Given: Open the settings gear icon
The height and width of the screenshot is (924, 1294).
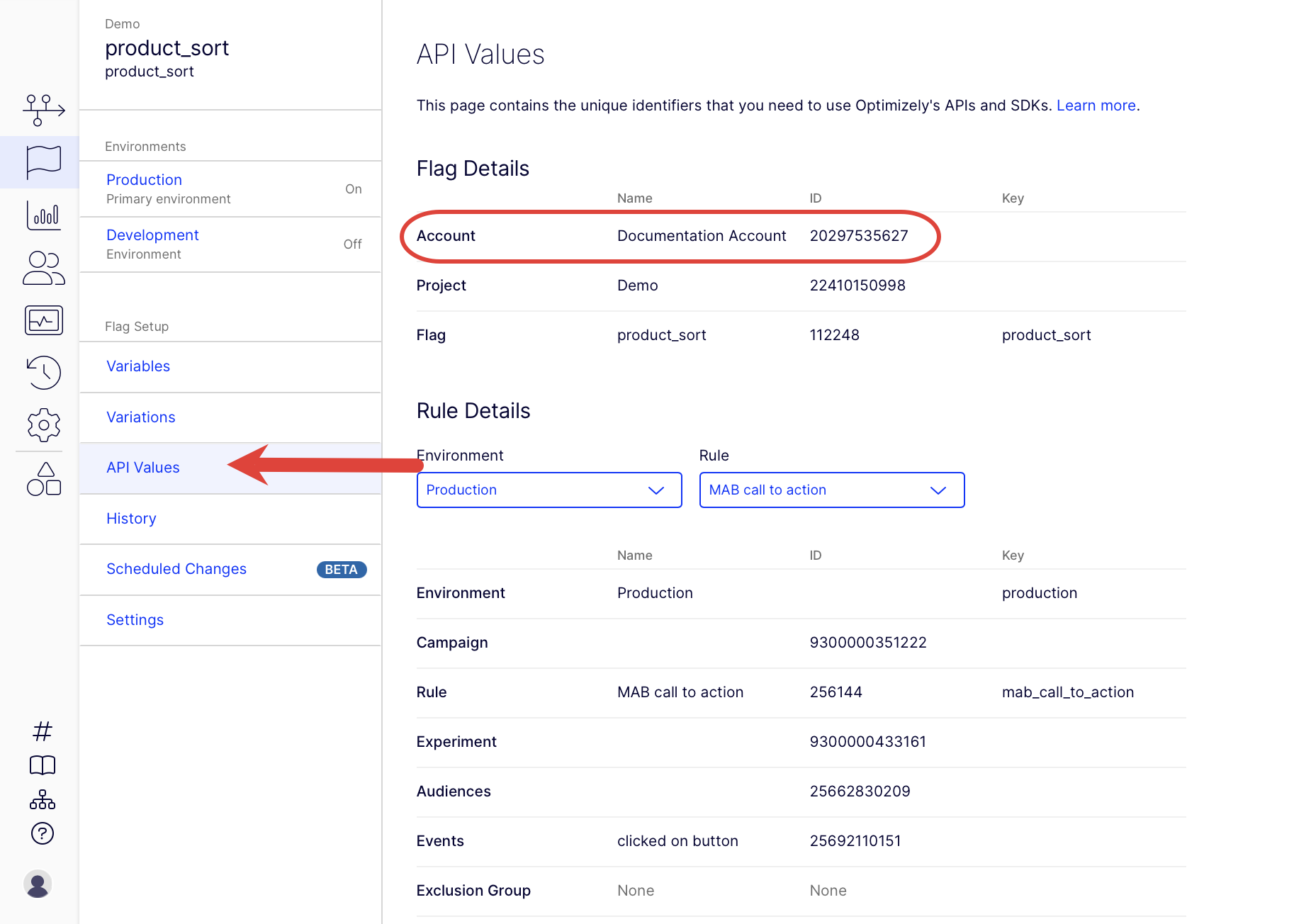Looking at the screenshot, I should pos(43,424).
